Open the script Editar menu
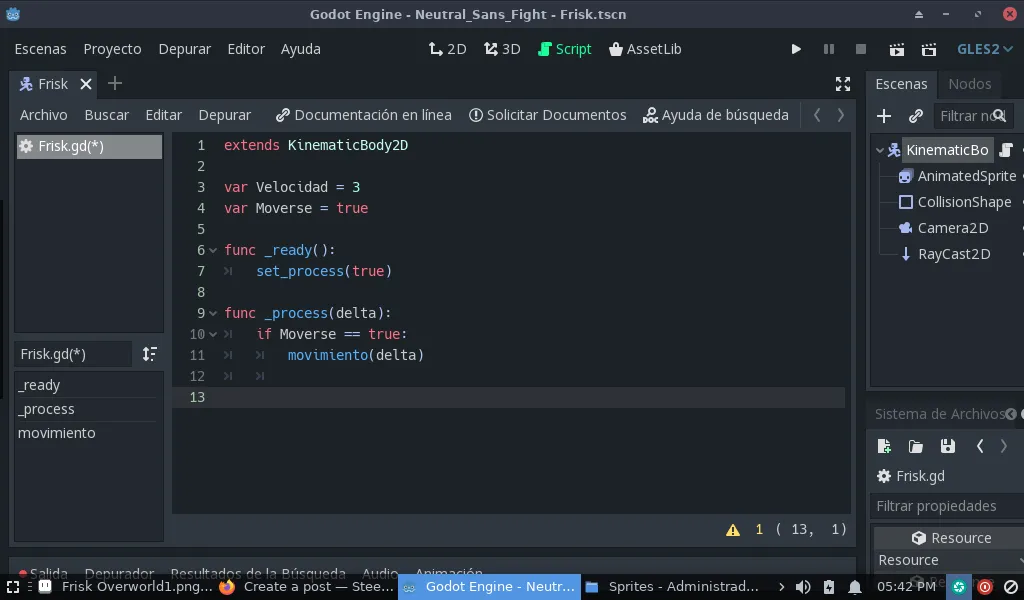1024x600 pixels. tap(163, 115)
